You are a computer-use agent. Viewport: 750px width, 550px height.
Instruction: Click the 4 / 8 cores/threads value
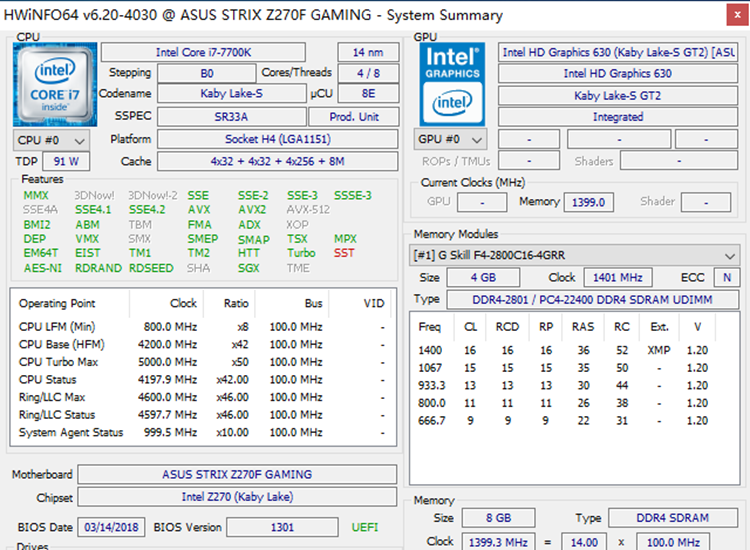(x=368, y=73)
